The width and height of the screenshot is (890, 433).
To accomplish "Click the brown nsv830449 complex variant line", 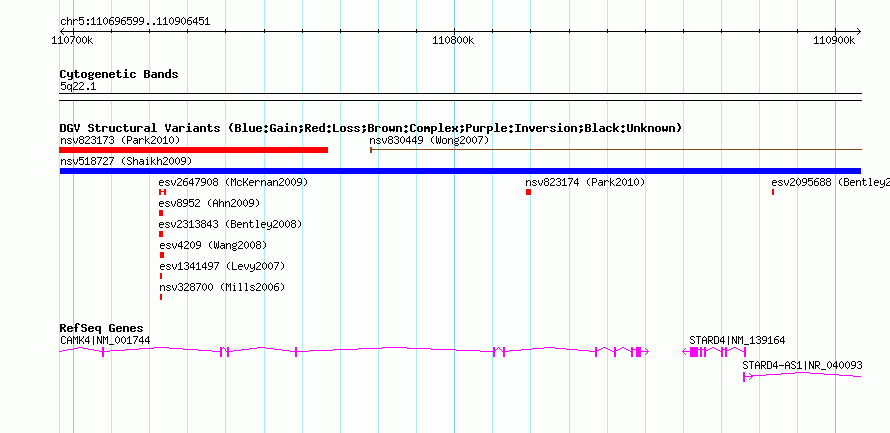I will [x=616, y=150].
